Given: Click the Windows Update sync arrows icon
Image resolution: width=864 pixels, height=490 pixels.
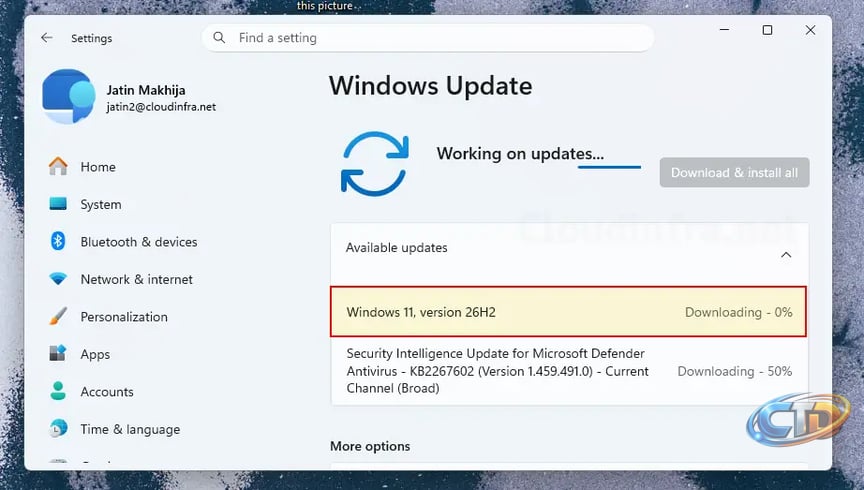Looking at the screenshot, I should point(375,164).
